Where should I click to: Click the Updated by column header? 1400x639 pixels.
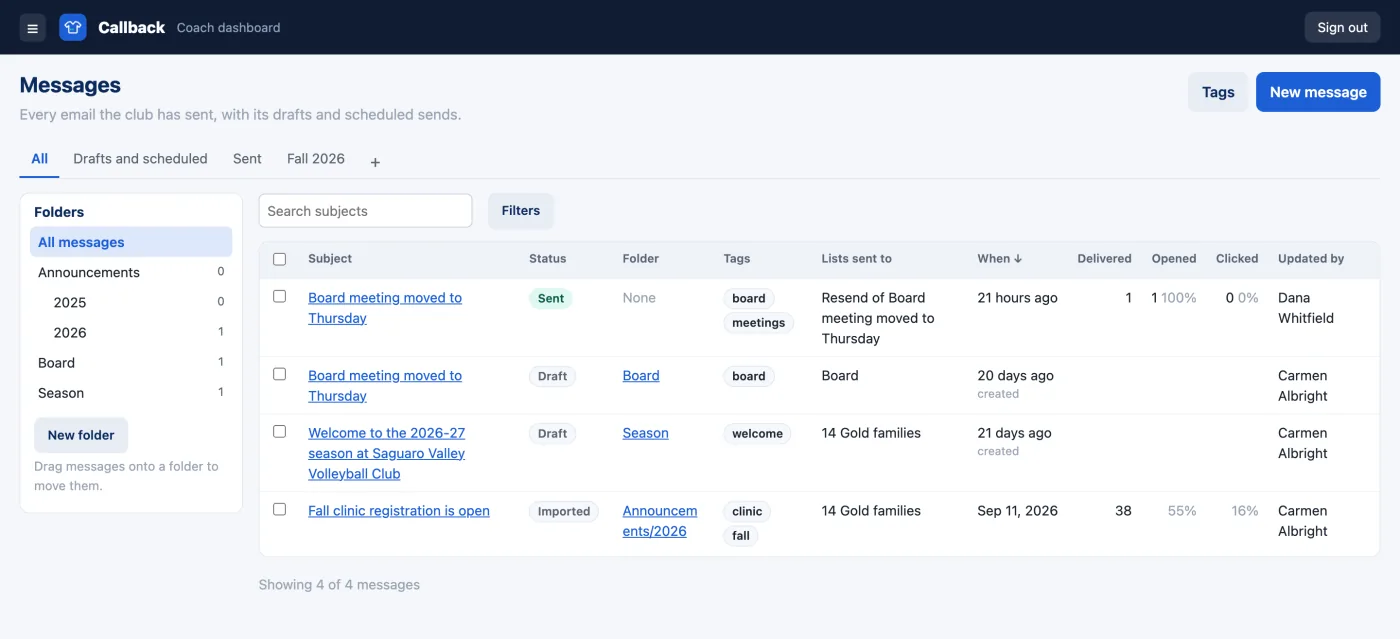point(1311,258)
